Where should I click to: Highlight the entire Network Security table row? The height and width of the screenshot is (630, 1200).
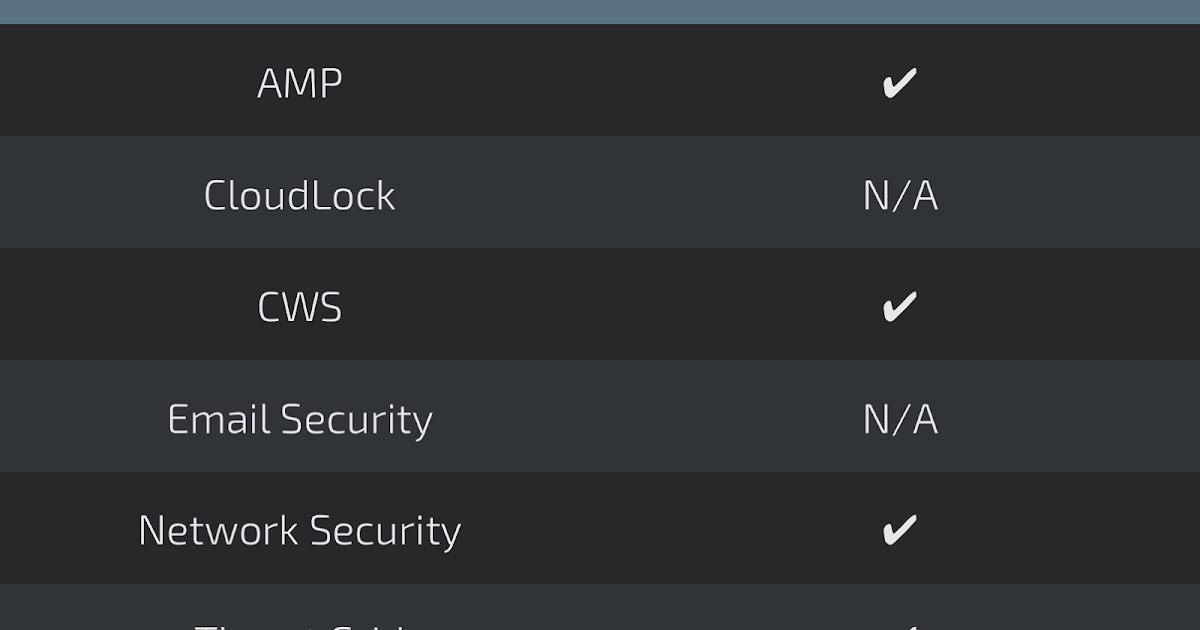click(x=600, y=528)
